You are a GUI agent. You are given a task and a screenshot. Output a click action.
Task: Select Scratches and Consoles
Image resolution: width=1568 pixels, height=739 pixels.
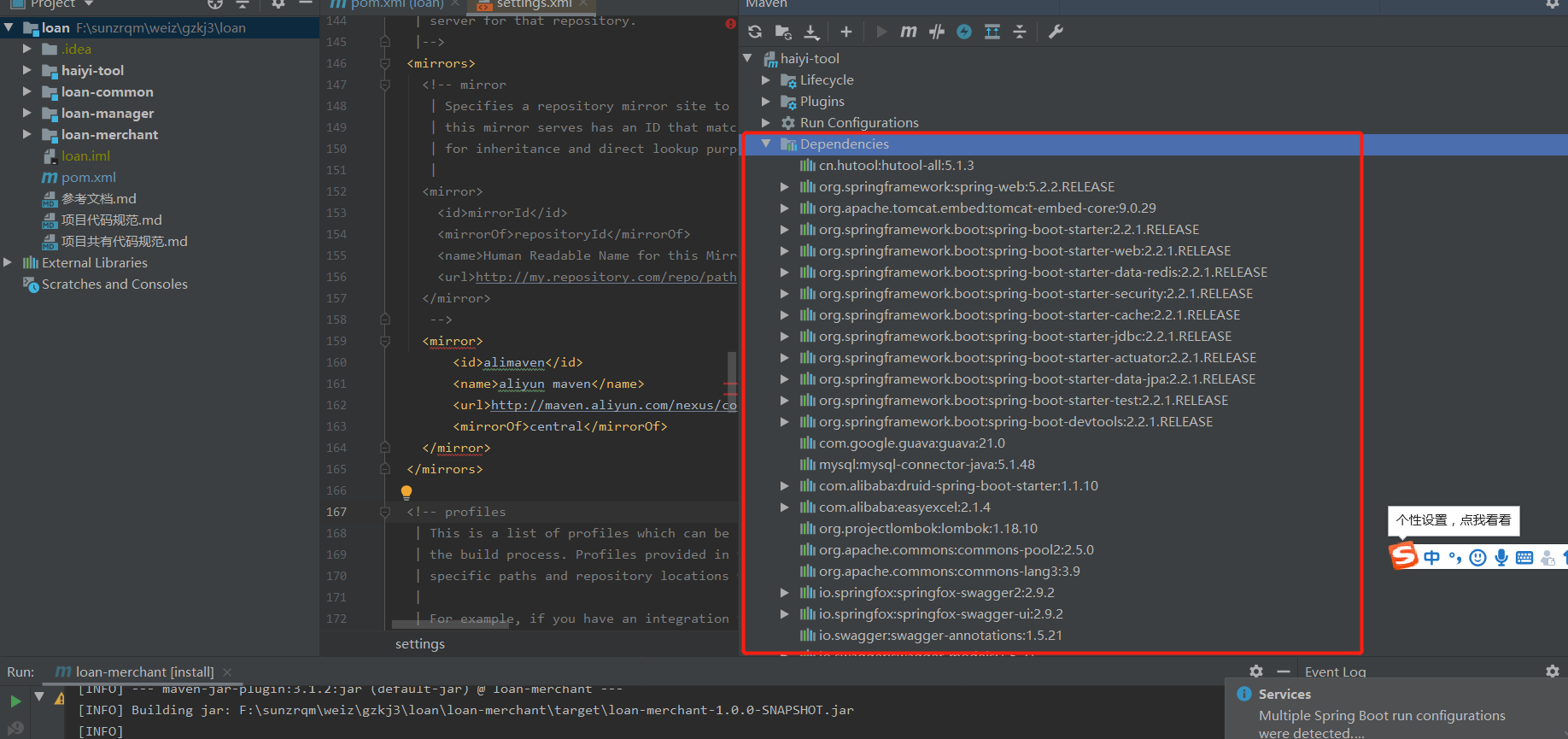114,284
